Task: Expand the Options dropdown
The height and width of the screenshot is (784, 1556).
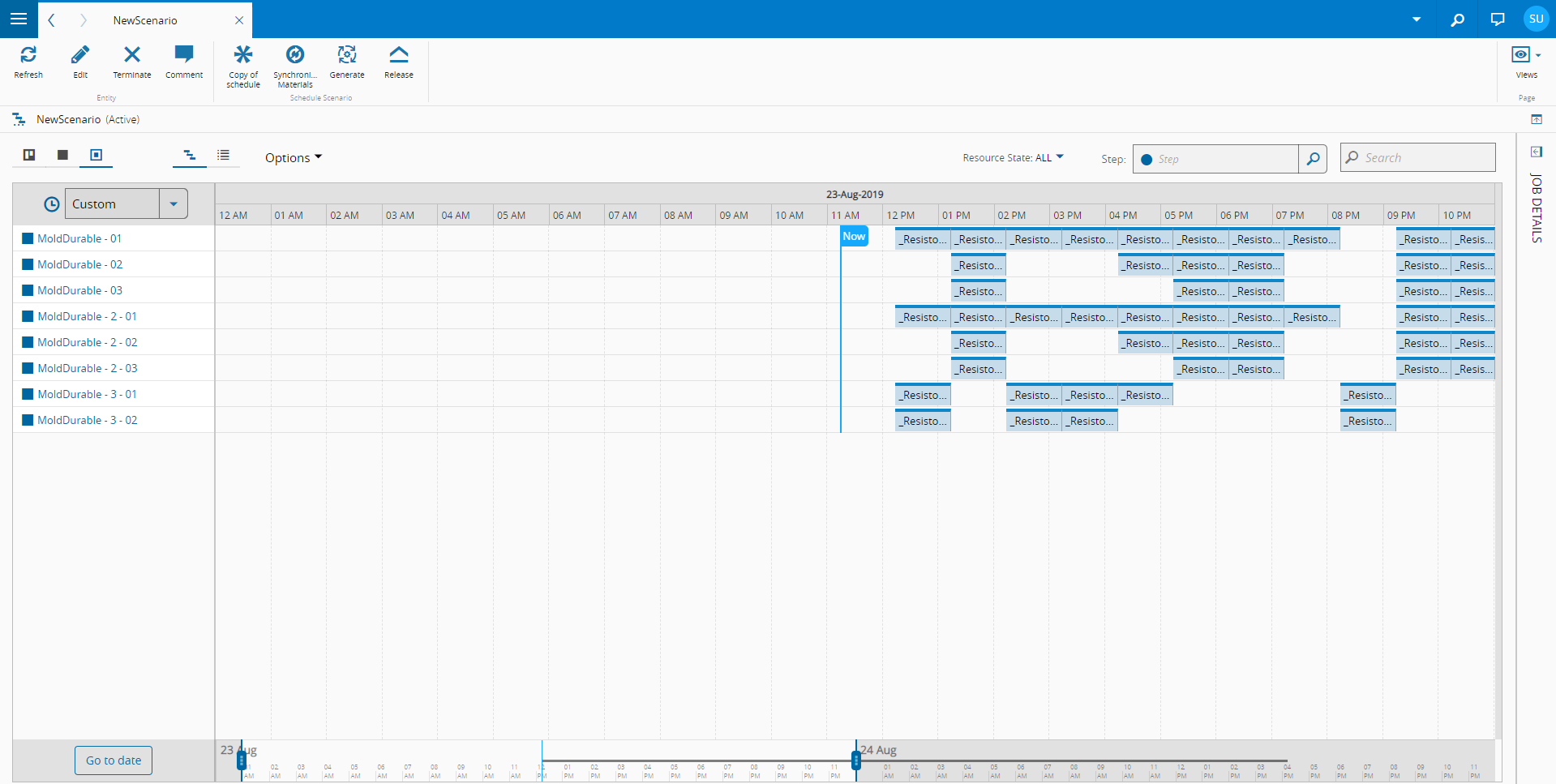Action: [294, 157]
